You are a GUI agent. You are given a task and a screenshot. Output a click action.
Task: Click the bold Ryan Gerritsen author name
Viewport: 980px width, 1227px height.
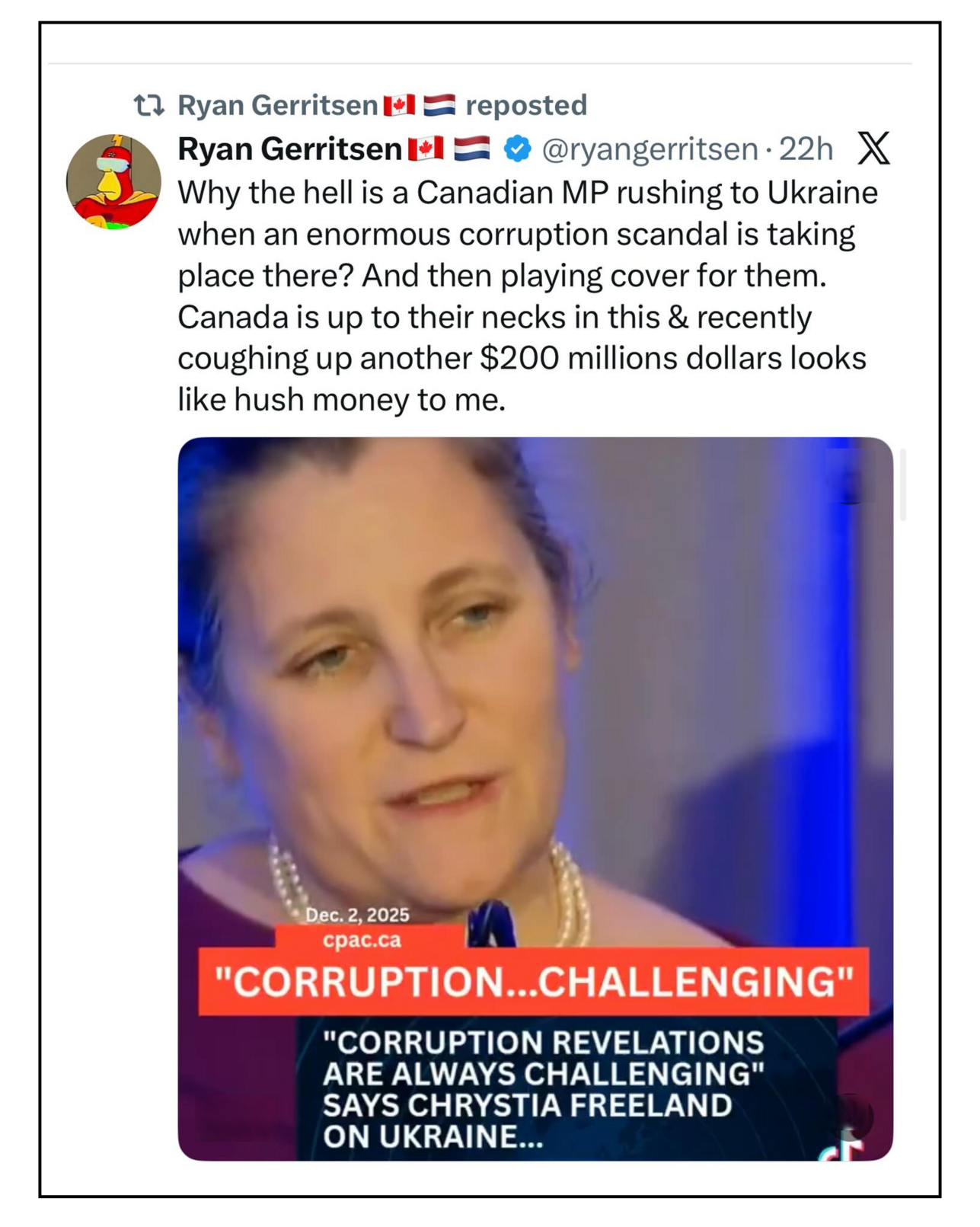click(289, 149)
